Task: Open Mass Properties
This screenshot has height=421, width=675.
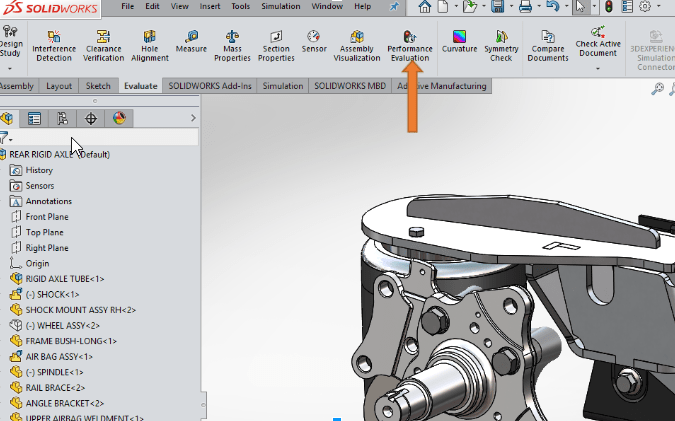Action: click(232, 46)
